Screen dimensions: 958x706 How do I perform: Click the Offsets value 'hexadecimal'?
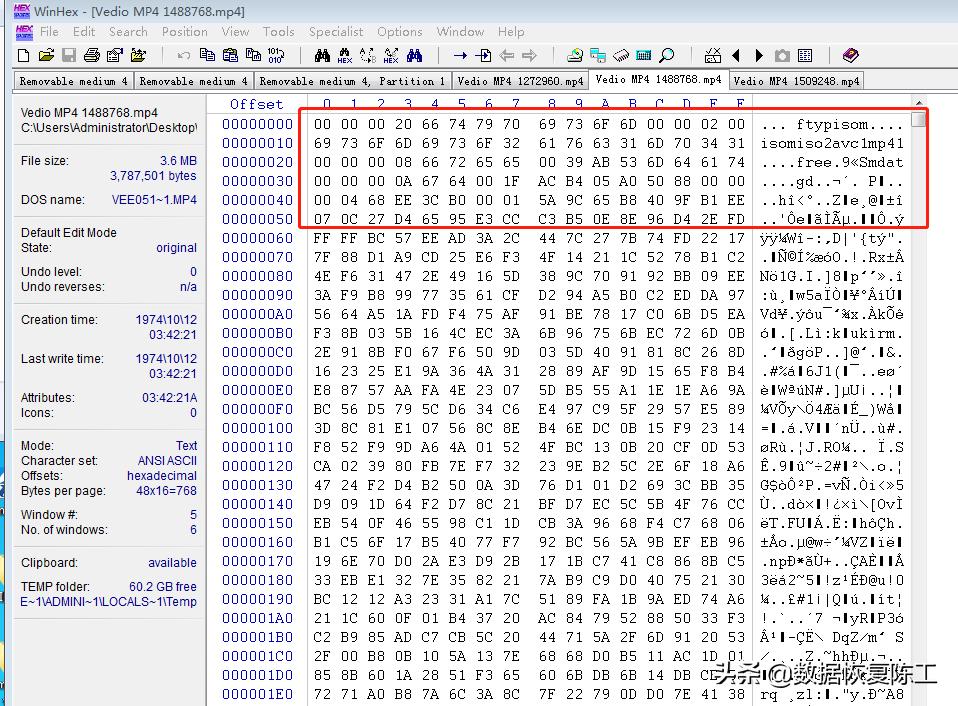click(x=162, y=476)
